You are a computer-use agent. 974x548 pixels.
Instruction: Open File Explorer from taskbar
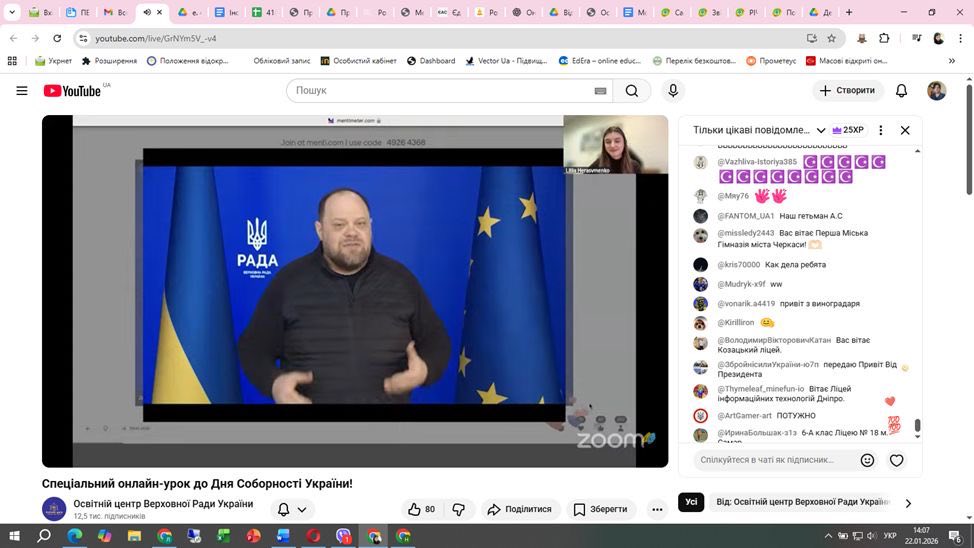(x=134, y=536)
